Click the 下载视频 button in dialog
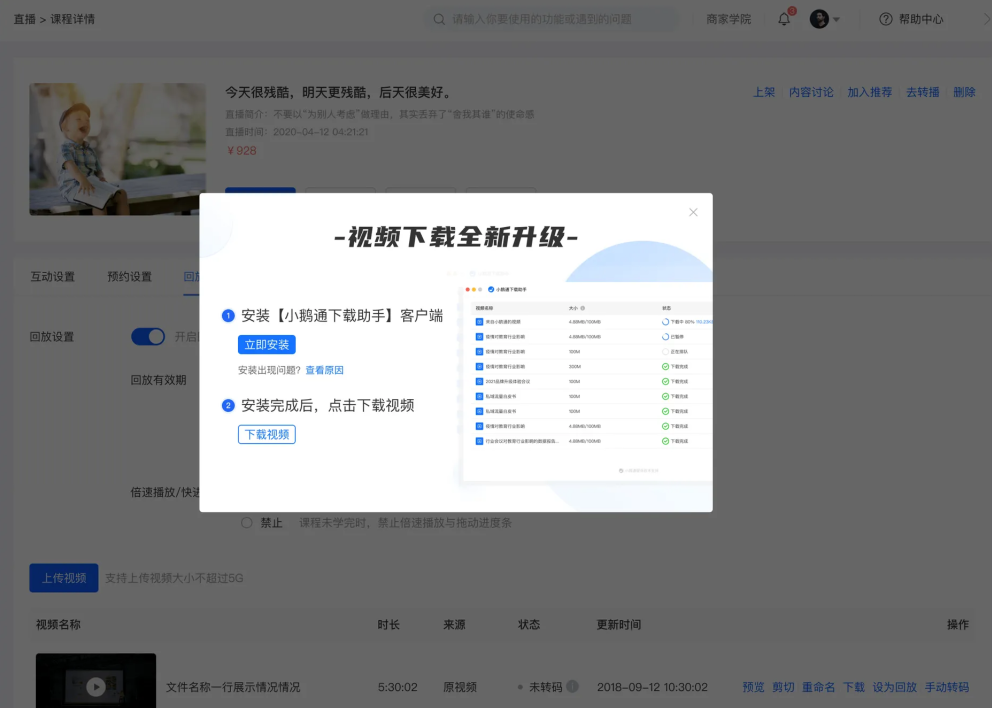The image size is (992, 708). tap(266, 434)
